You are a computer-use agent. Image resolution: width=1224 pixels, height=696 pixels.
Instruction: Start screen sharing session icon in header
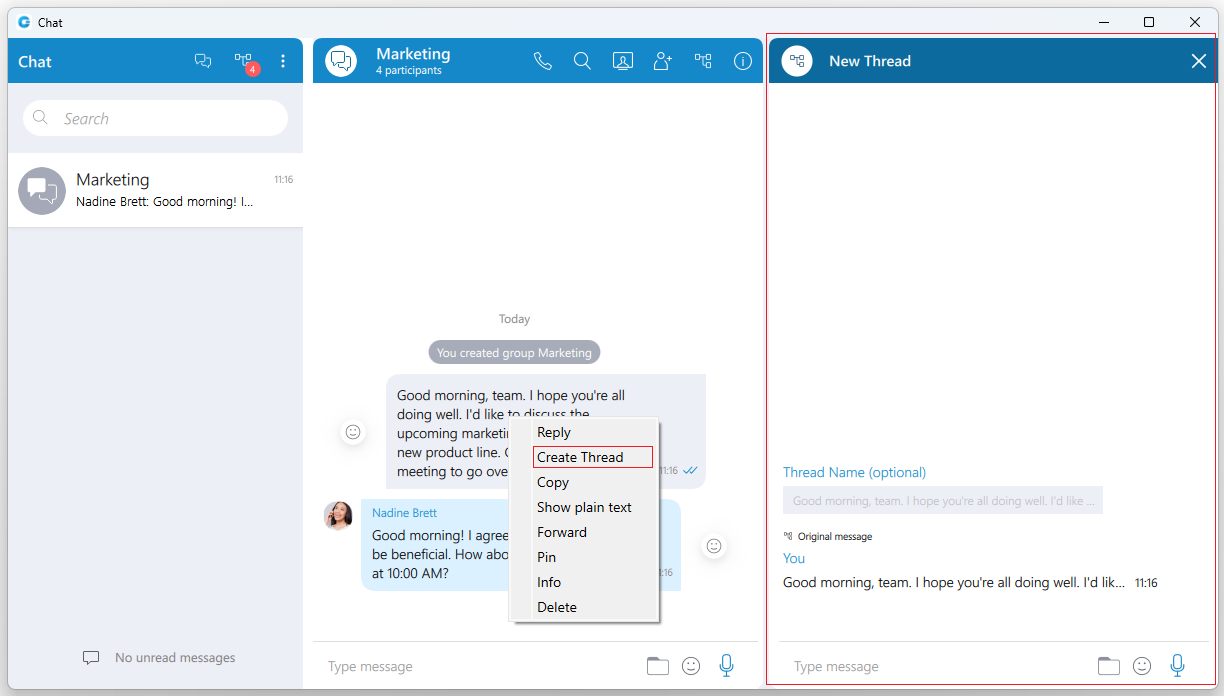(623, 61)
